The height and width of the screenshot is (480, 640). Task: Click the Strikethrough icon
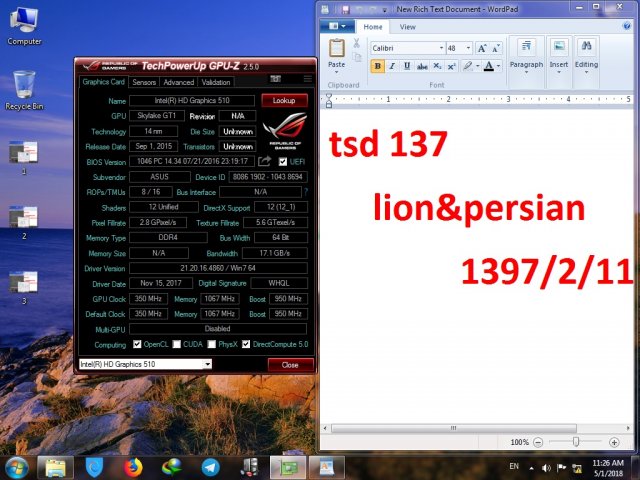pos(419,66)
